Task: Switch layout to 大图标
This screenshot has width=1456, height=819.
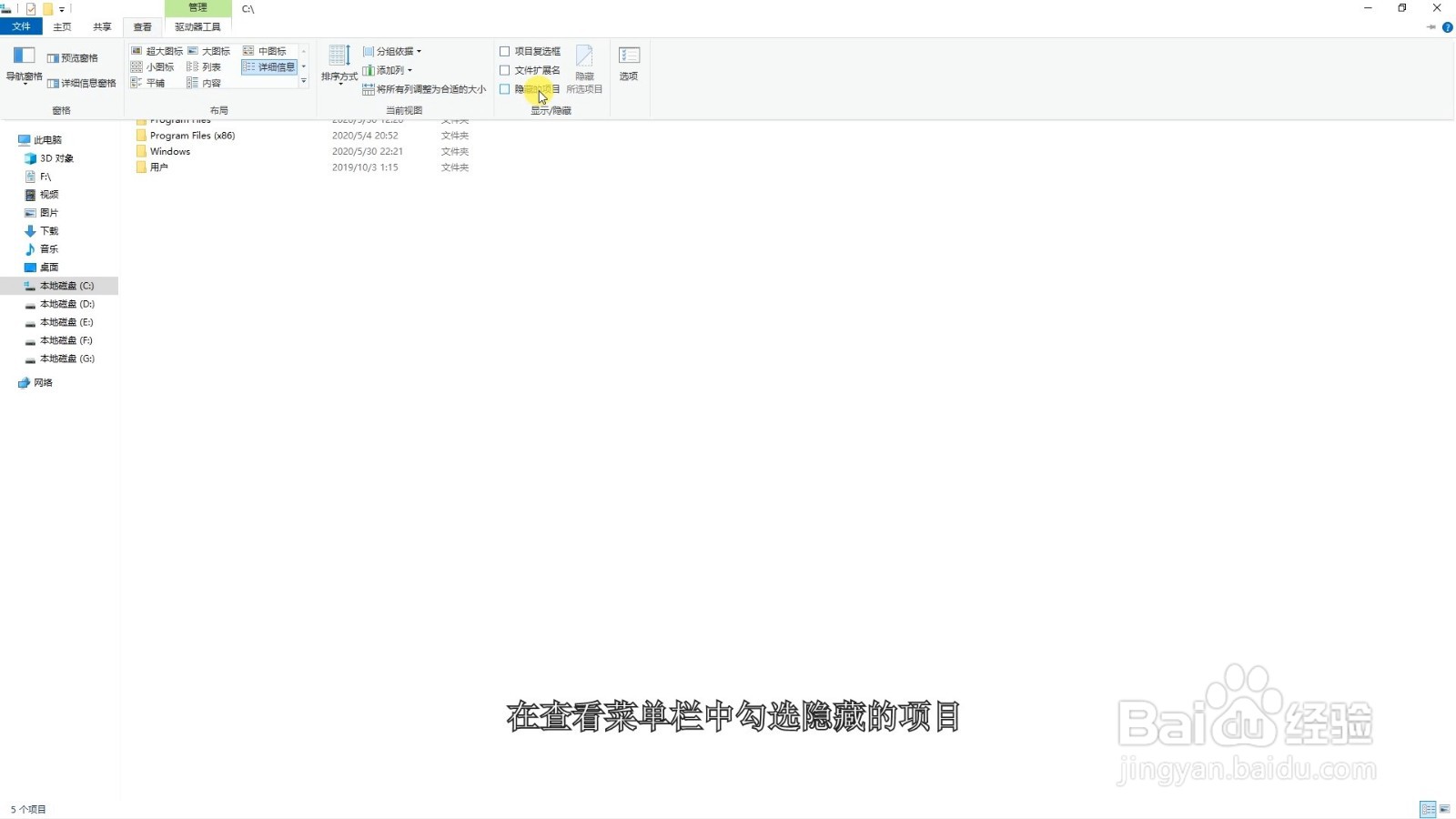Action: tap(208, 51)
